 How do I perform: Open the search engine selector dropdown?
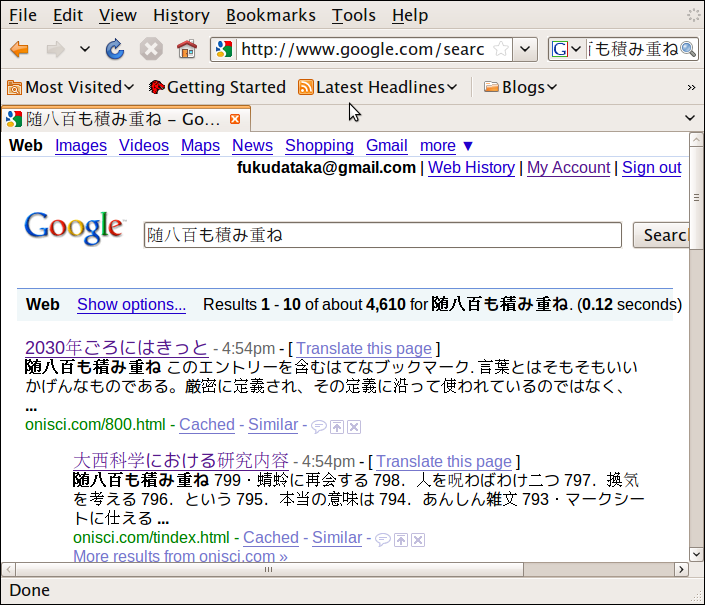tap(567, 49)
